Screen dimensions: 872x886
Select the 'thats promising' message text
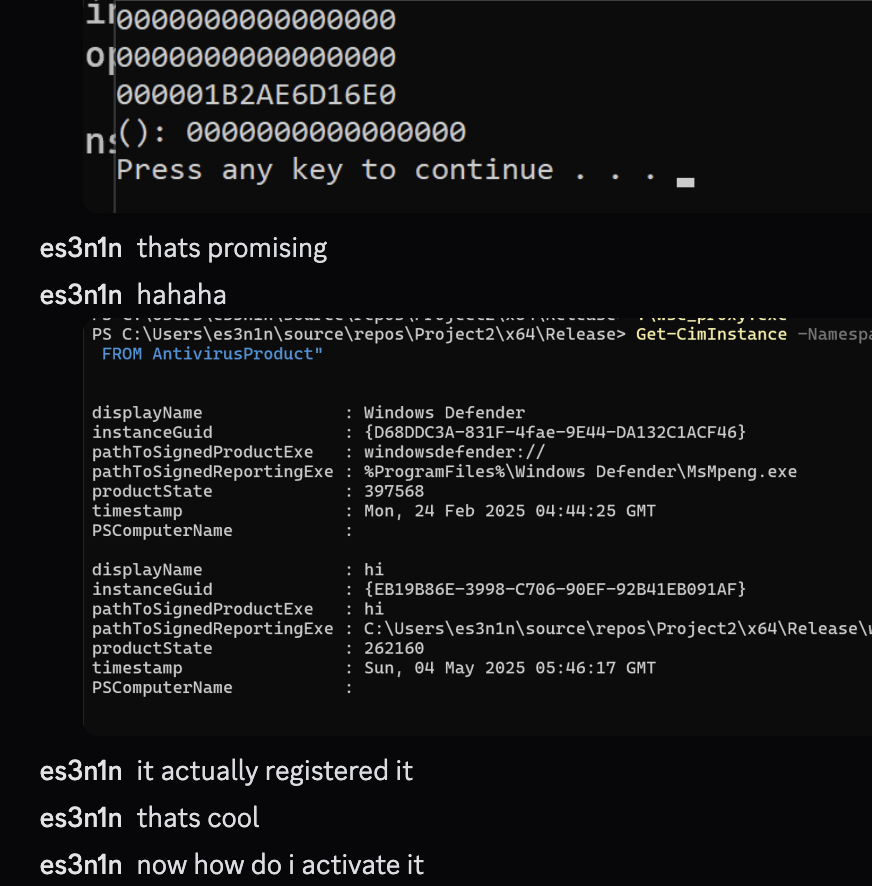[232, 249]
